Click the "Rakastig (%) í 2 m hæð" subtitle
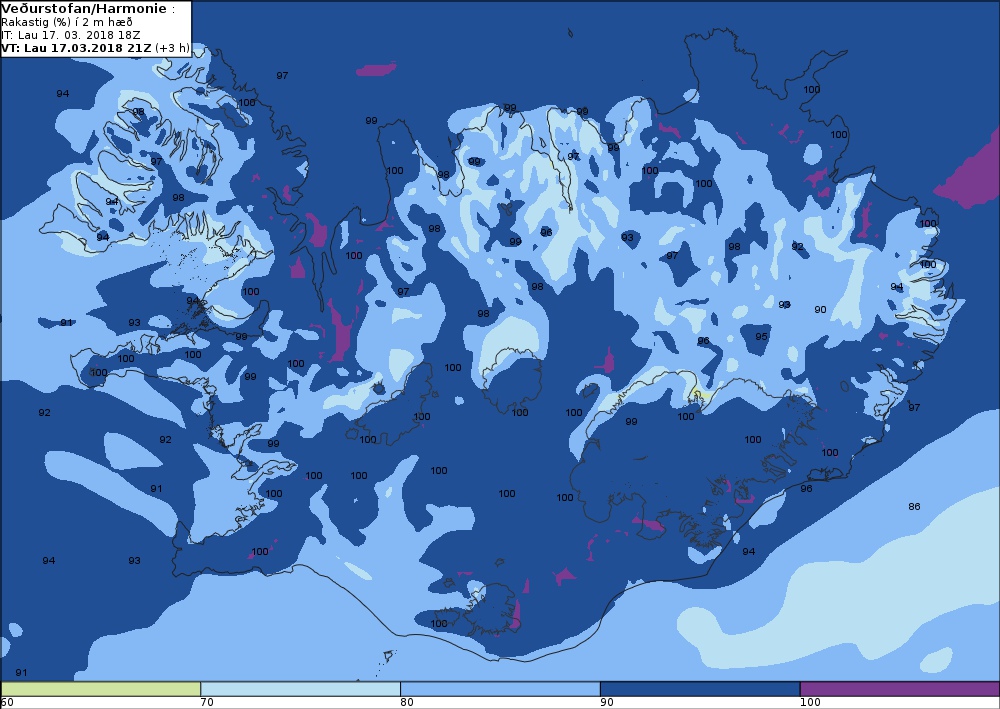 [67, 22]
